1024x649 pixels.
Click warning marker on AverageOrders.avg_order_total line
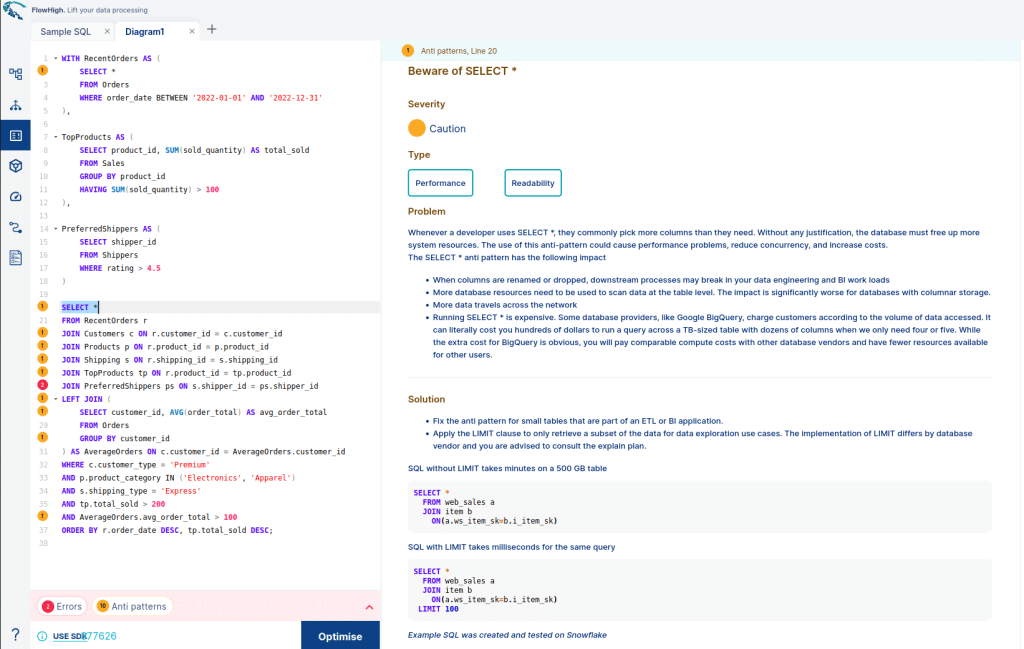42,516
